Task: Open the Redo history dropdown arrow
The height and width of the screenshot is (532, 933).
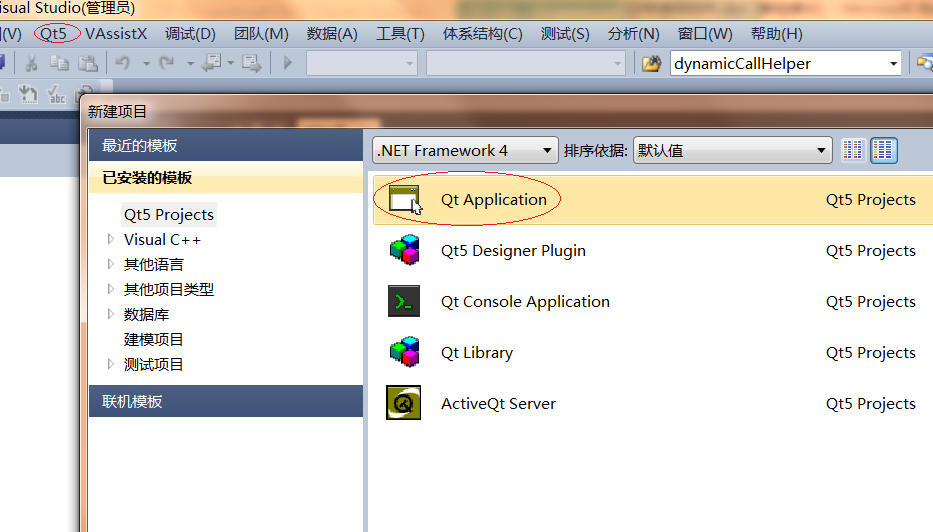Action: [x=190, y=63]
